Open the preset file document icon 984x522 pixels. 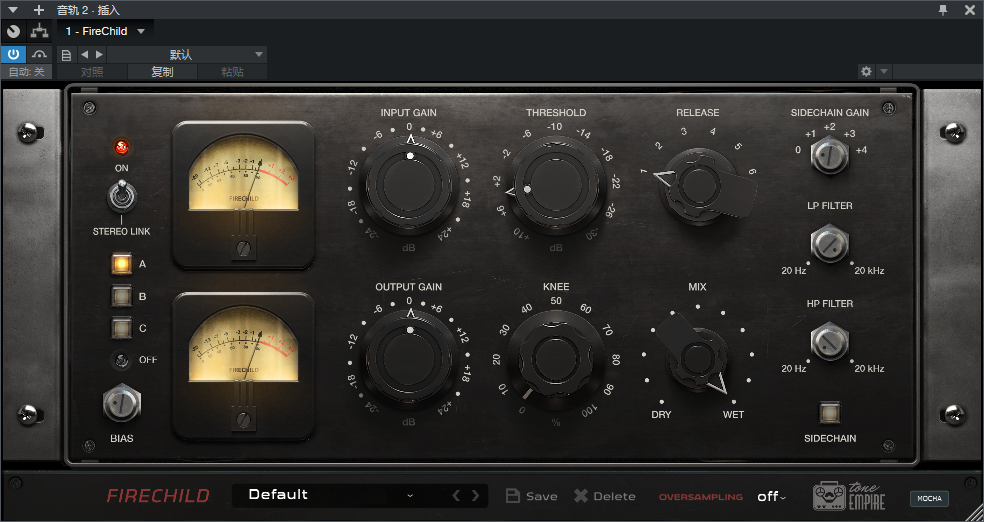pyautogui.click(x=66, y=55)
